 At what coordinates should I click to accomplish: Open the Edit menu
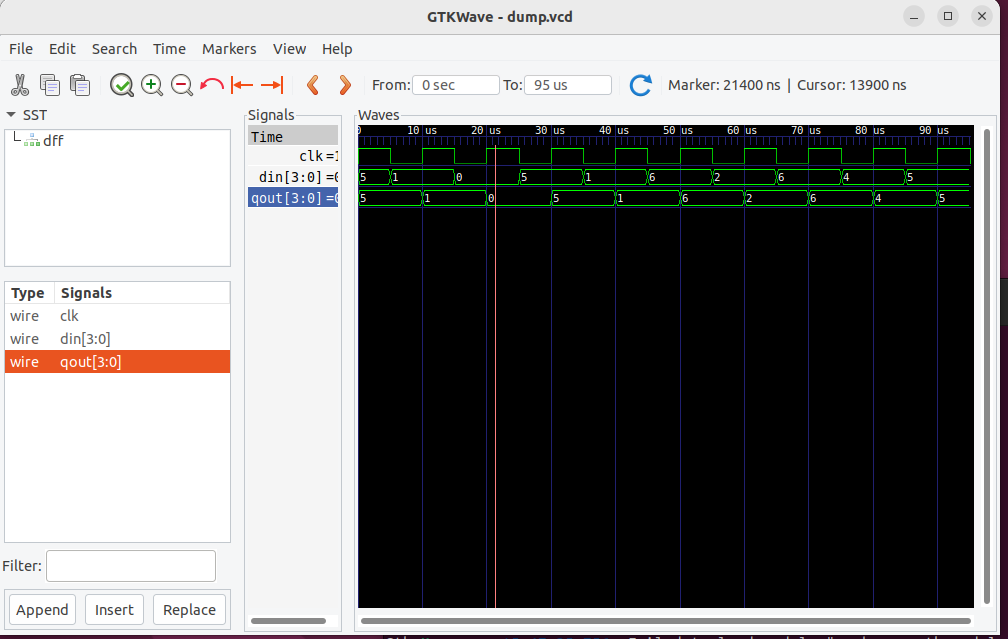click(x=62, y=49)
